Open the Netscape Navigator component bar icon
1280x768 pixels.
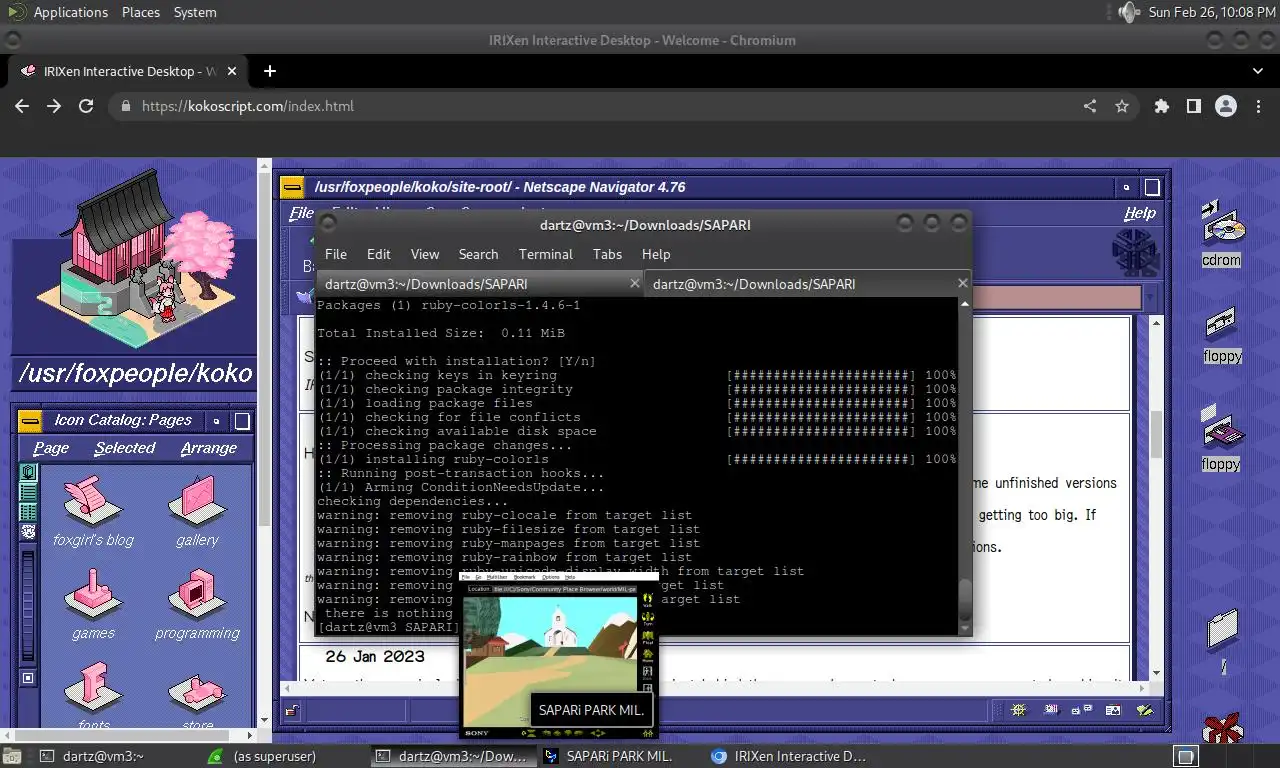coord(1019,710)
